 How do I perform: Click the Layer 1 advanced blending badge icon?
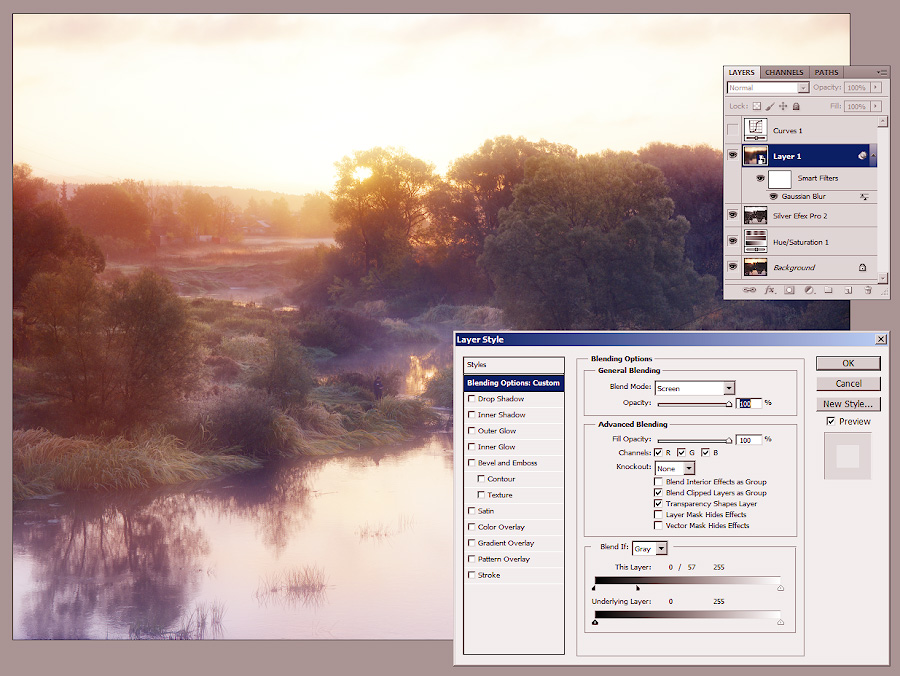point(862,156)
